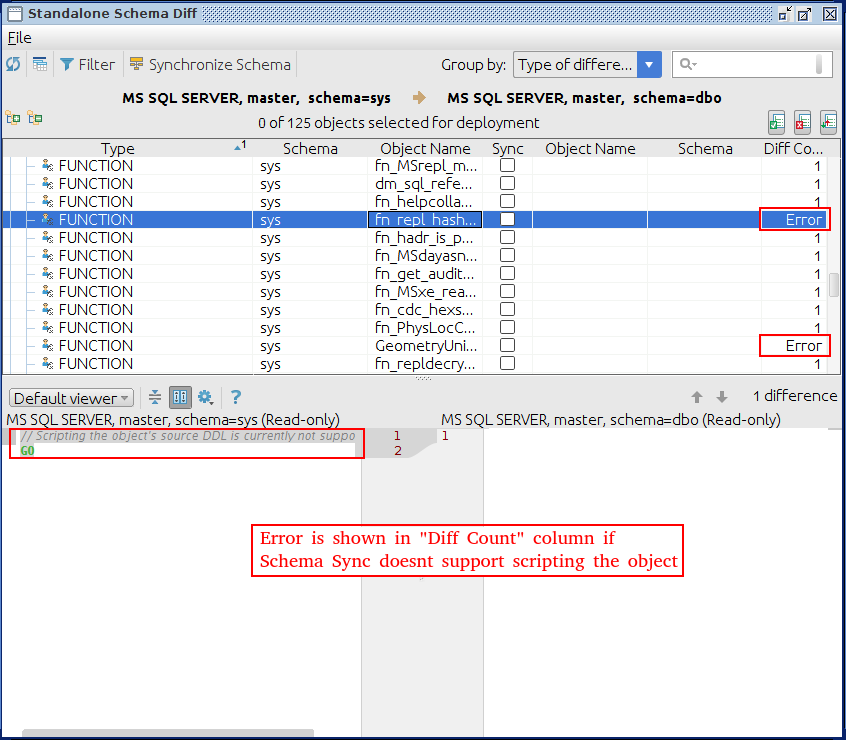
Task: Open the table view settings icon
Action: click(x=39, y=64)
